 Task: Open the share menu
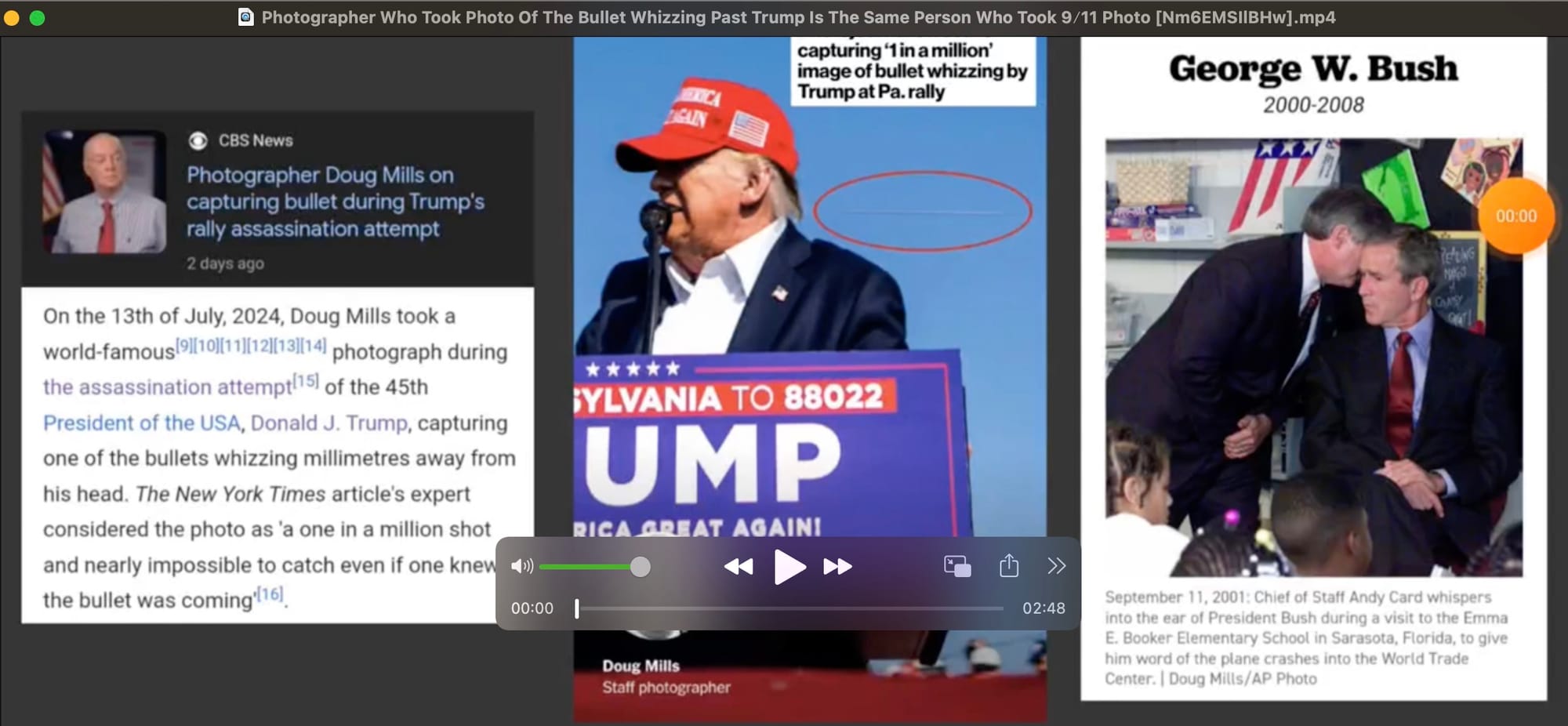point(1009,565)
